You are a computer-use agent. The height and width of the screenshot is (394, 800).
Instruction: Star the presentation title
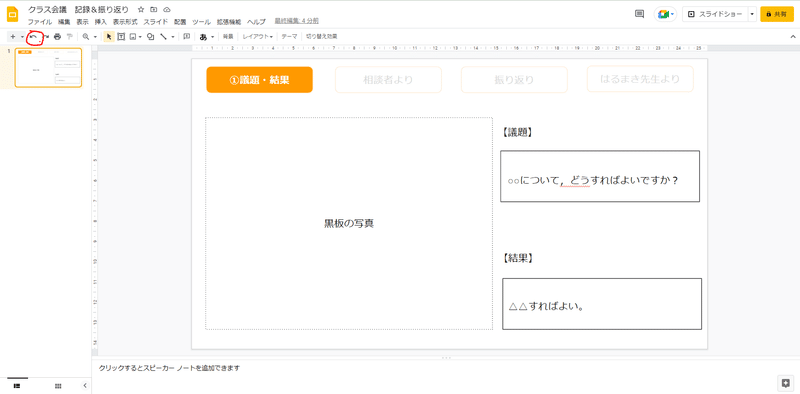(x=141, y=10)
